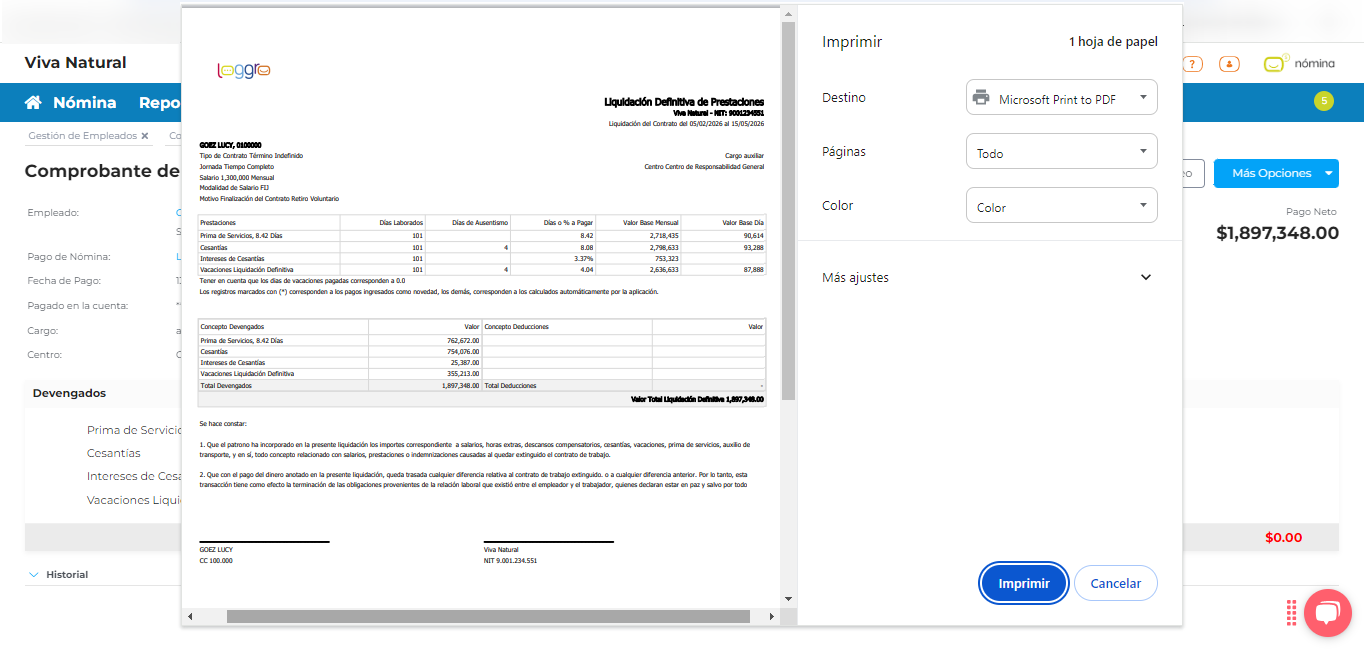Viewport: 1364px width, 649px height.
Task: Click the red $0.00 total value
Action: point(1283,537)
